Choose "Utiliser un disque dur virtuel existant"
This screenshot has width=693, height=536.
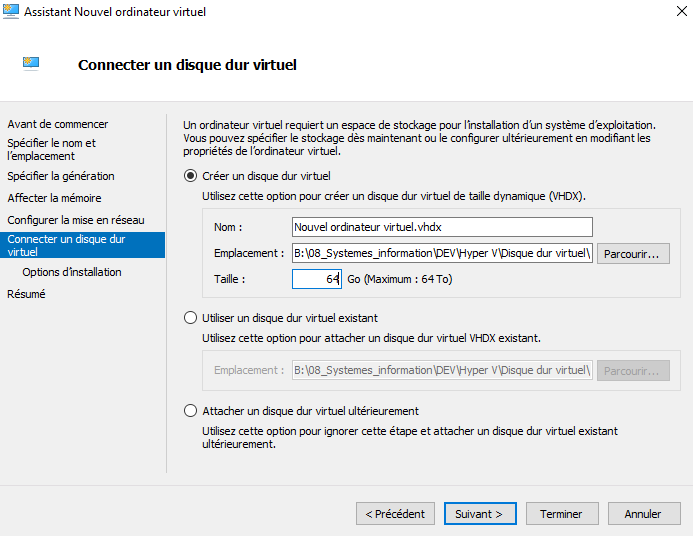tap(191, 318)
